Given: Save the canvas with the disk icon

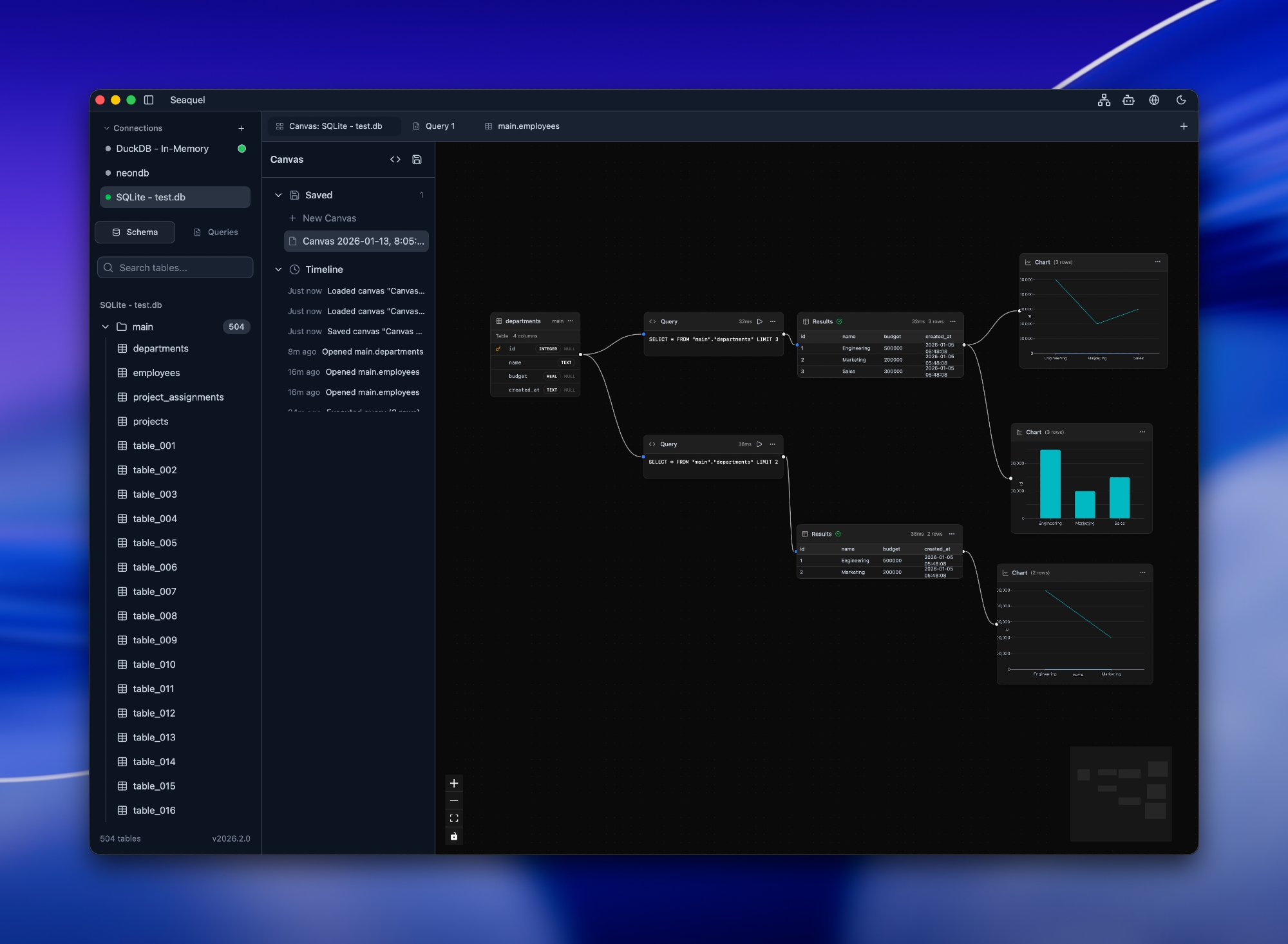Looking at the screenshot, I should pyautogui.click(x=417, y=160).
